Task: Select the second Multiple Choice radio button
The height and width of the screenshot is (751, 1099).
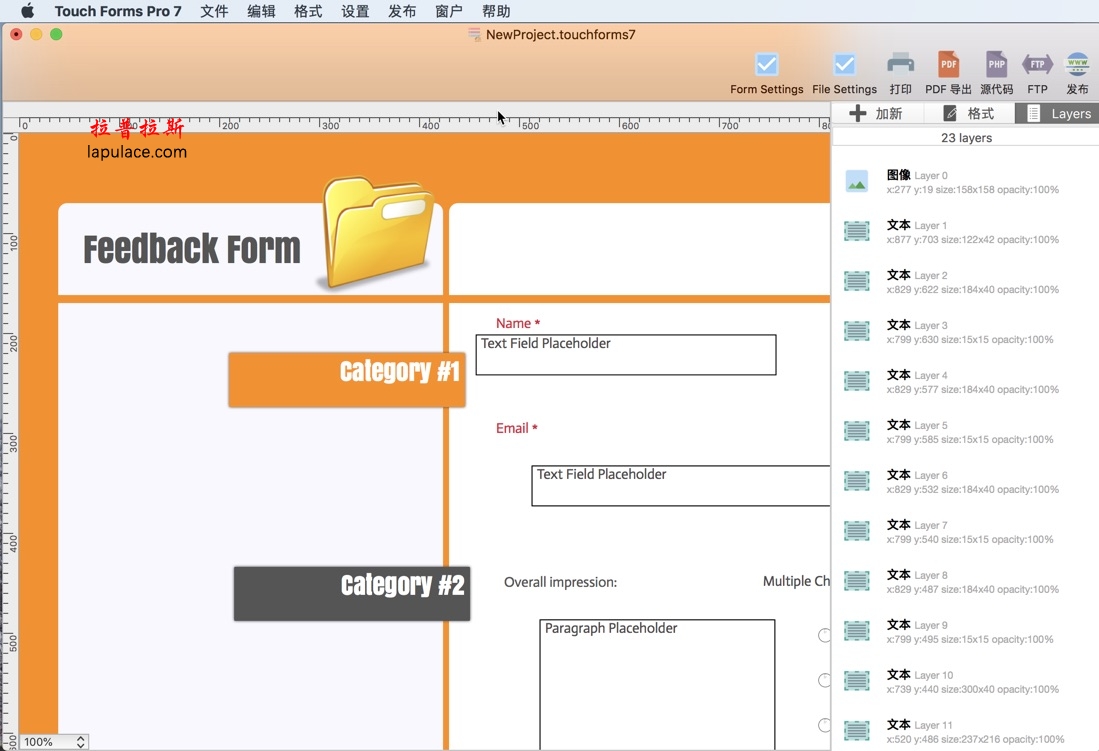Action: 825,680
